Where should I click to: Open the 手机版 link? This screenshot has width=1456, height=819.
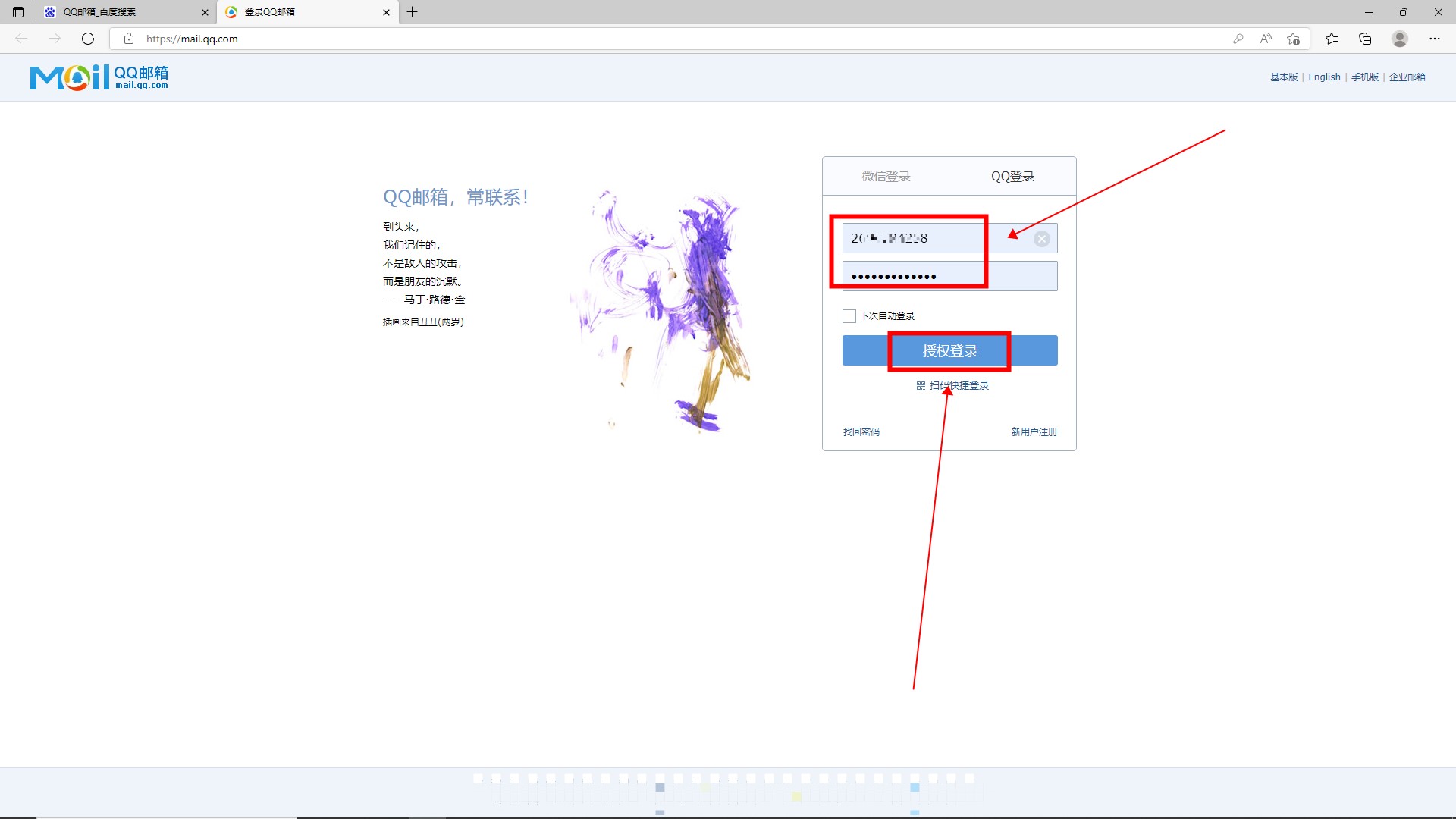click(1365, 77)
